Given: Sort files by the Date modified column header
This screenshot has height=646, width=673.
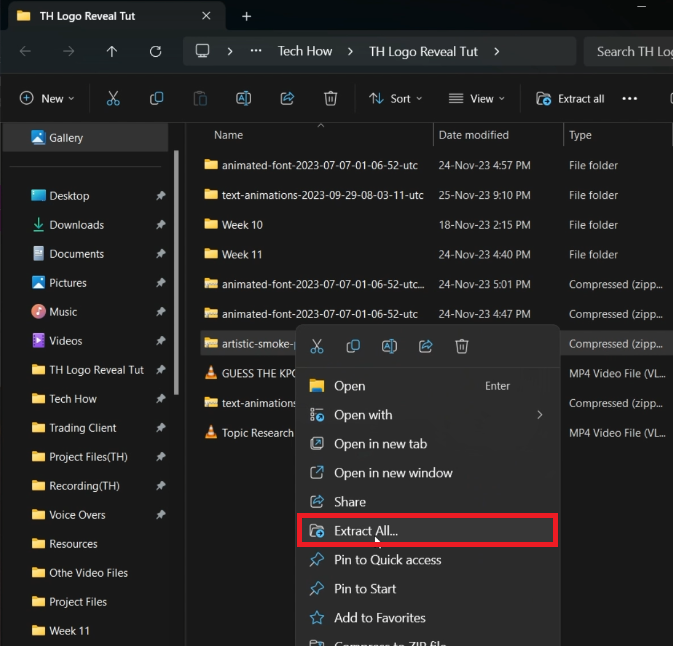Looking at the screenshot, I should [x=474, y=135].
